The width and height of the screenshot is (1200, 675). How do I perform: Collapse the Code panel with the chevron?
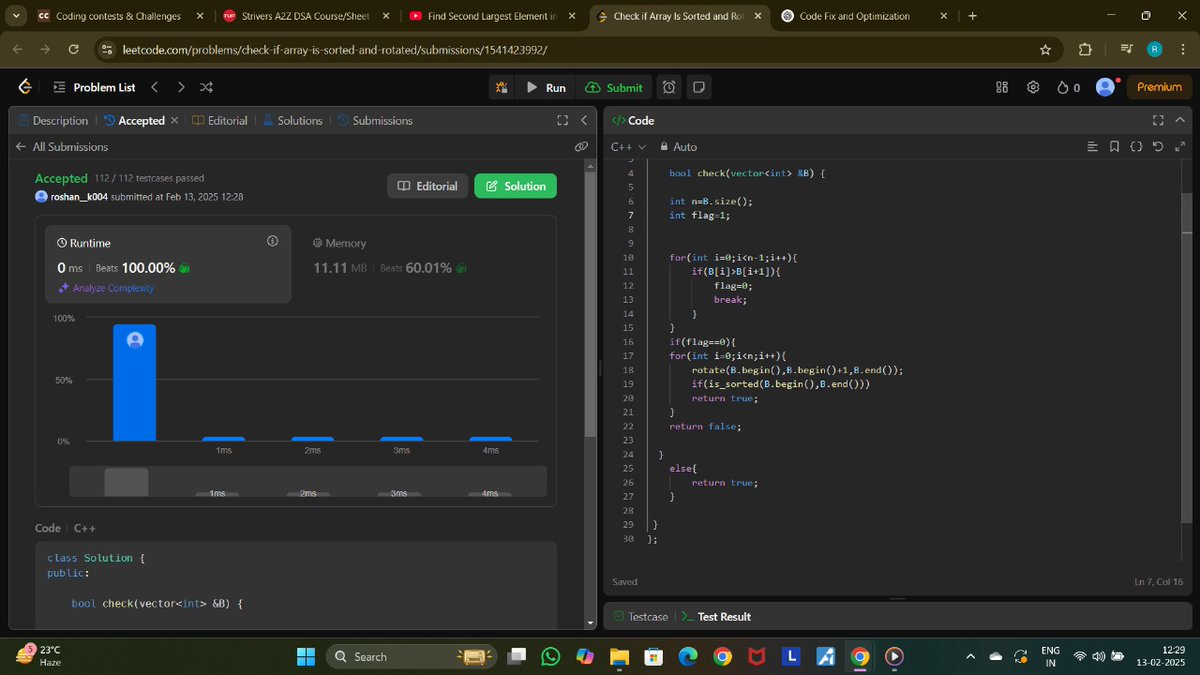coord(1179,120)
